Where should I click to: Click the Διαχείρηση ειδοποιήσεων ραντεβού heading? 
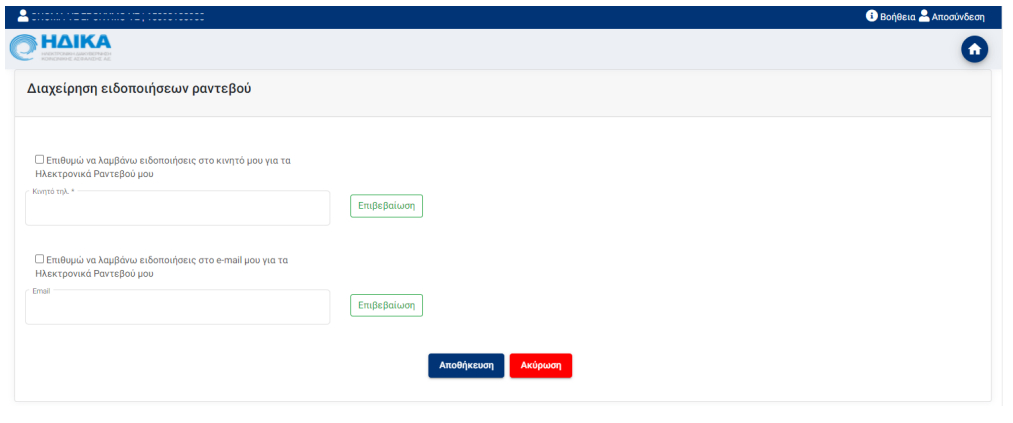[139, 89]
